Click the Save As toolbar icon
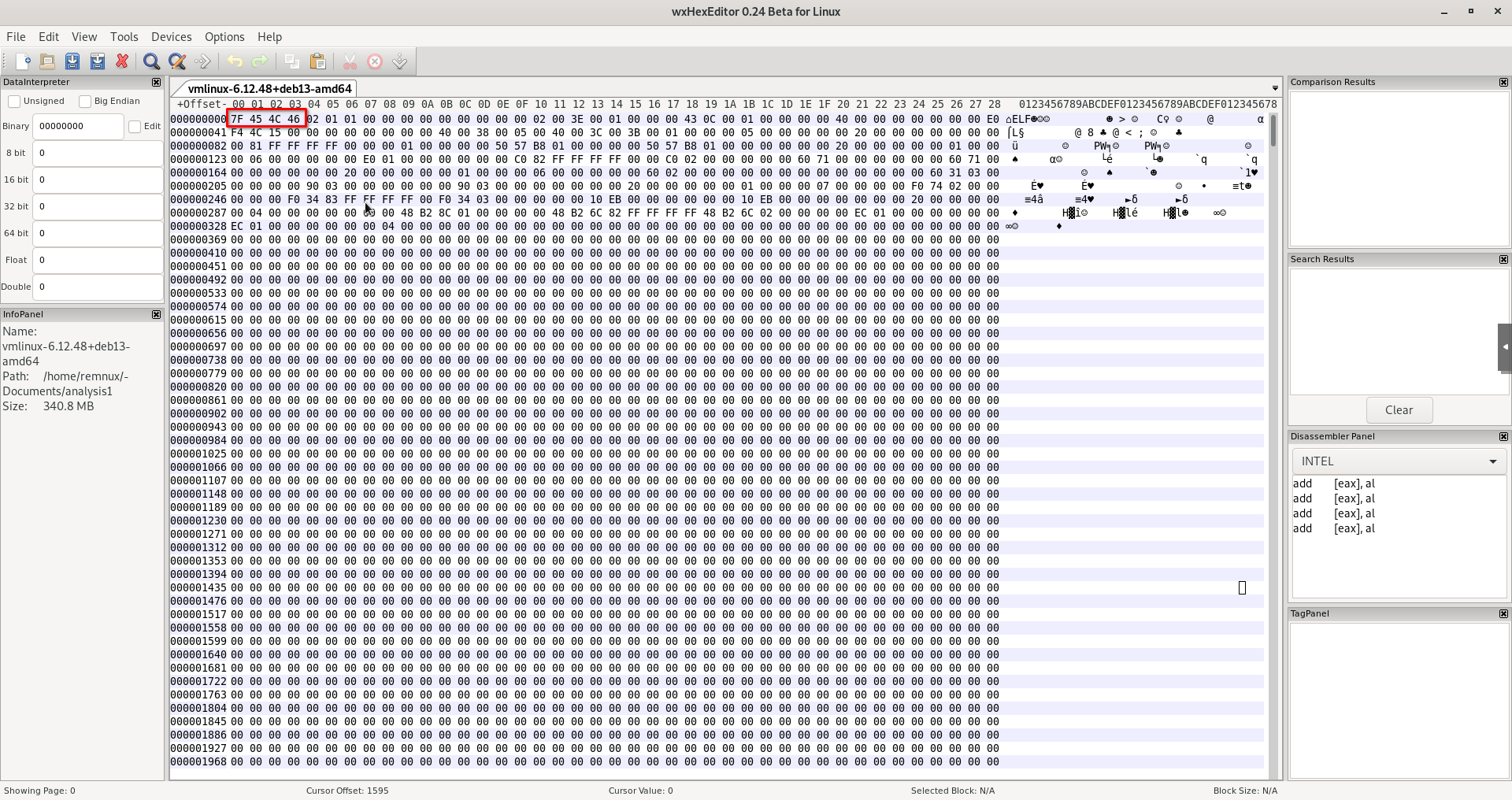The image size is (1512, 800). (x=98, y=61)
